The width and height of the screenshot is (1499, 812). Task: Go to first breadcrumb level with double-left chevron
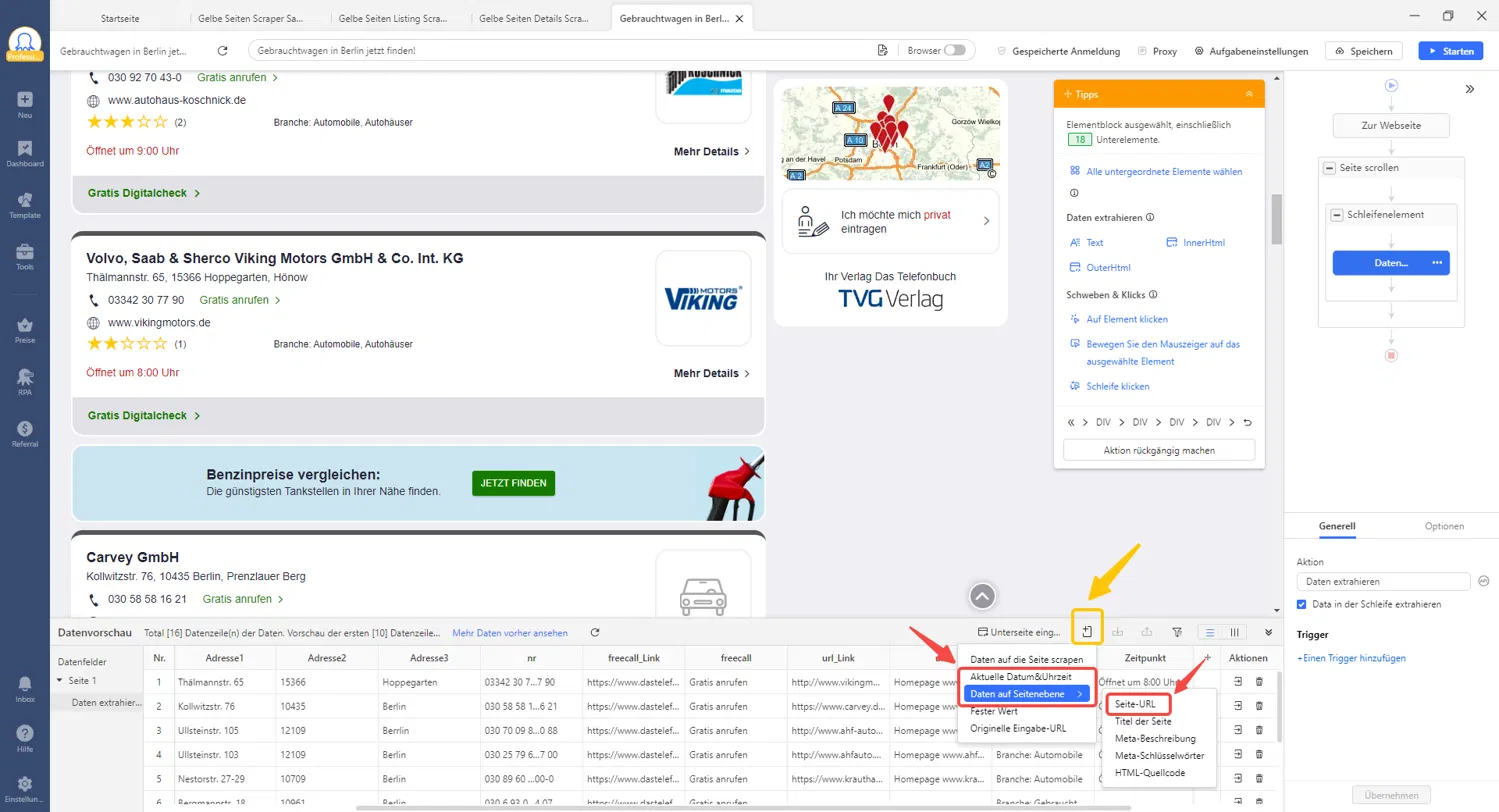tap(1071, 422)
